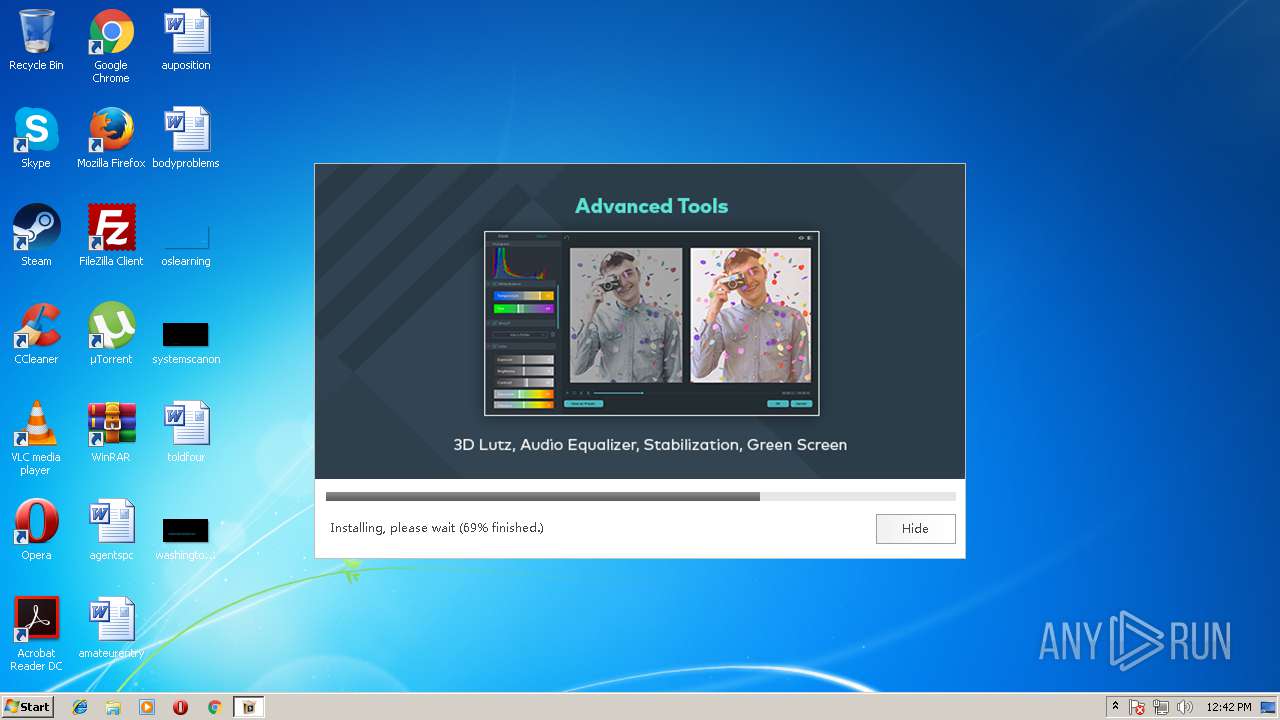Select the amateurentry Word document
Viewport: 1280px width, 720px height.
click(x=111, y=628)
